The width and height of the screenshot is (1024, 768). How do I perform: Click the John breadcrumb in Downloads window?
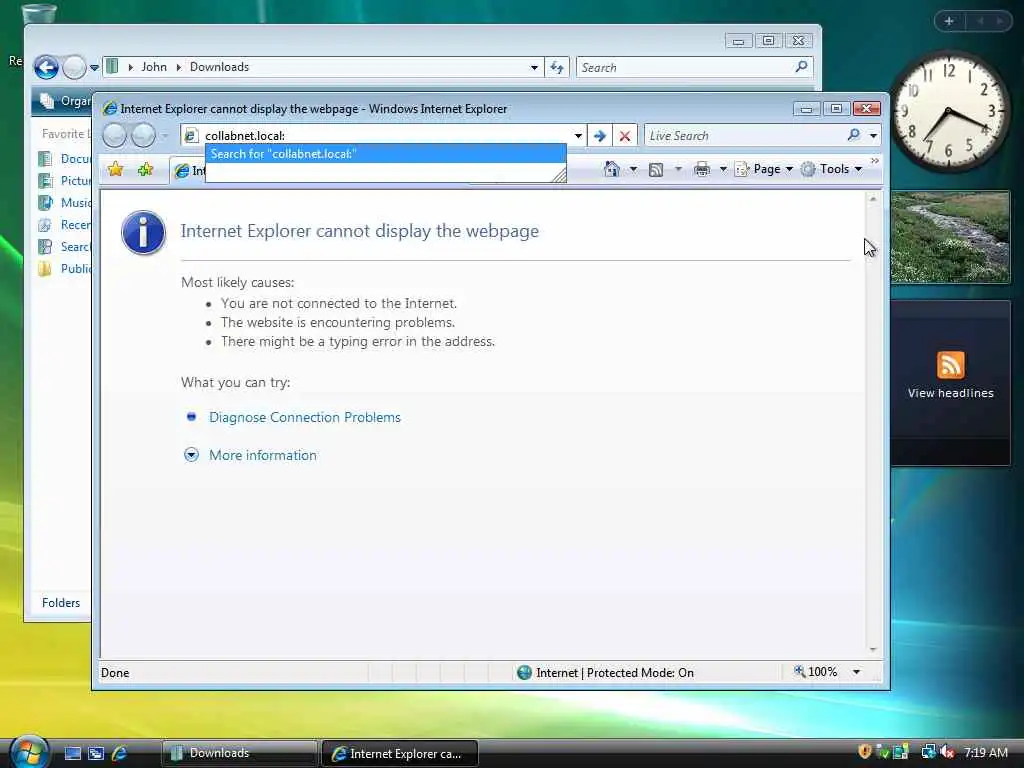click(x=154, y=67)
